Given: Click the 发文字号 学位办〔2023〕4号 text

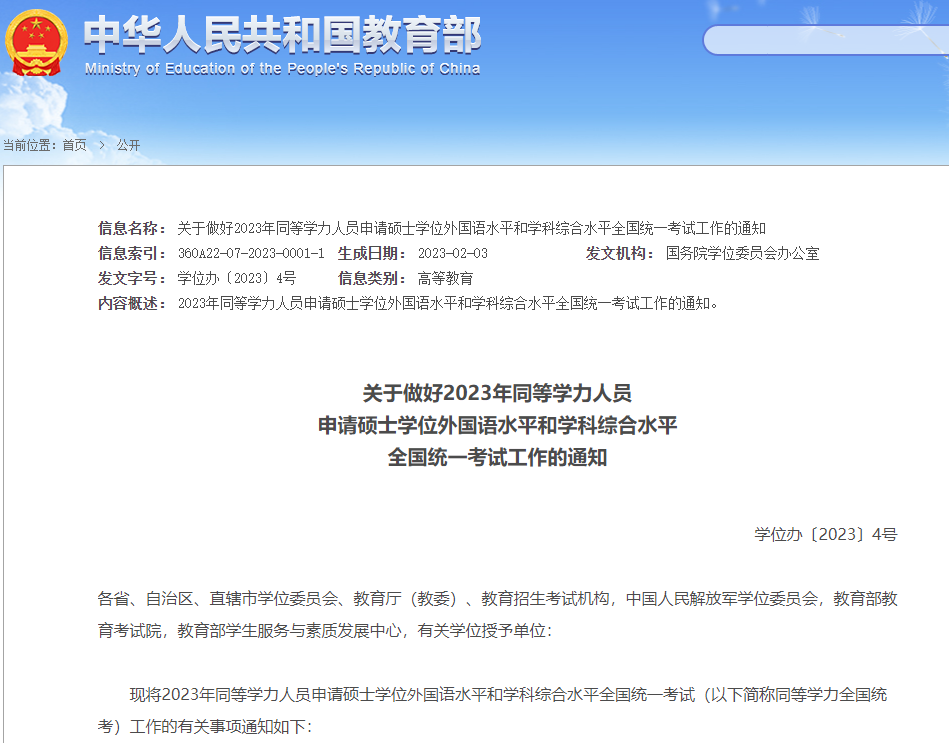Looking at the screenshot, I should pos(236,279).
